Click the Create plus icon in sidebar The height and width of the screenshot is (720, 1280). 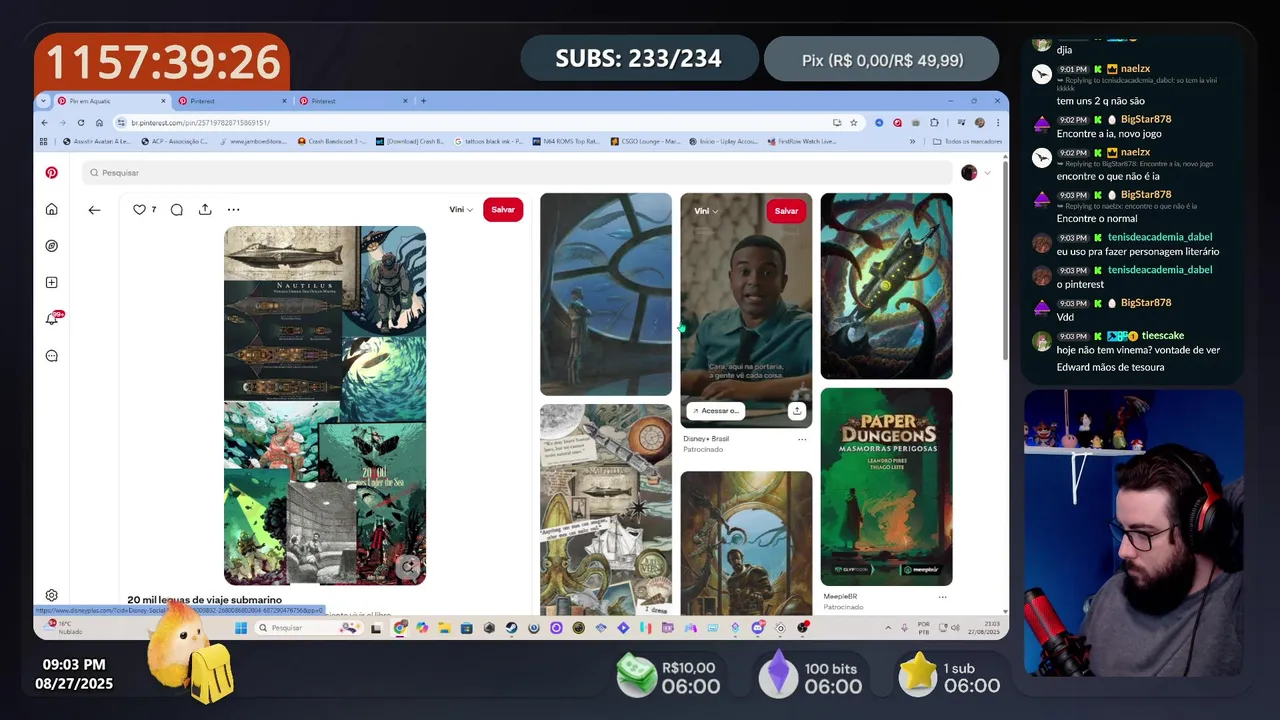tap(52, 282)
